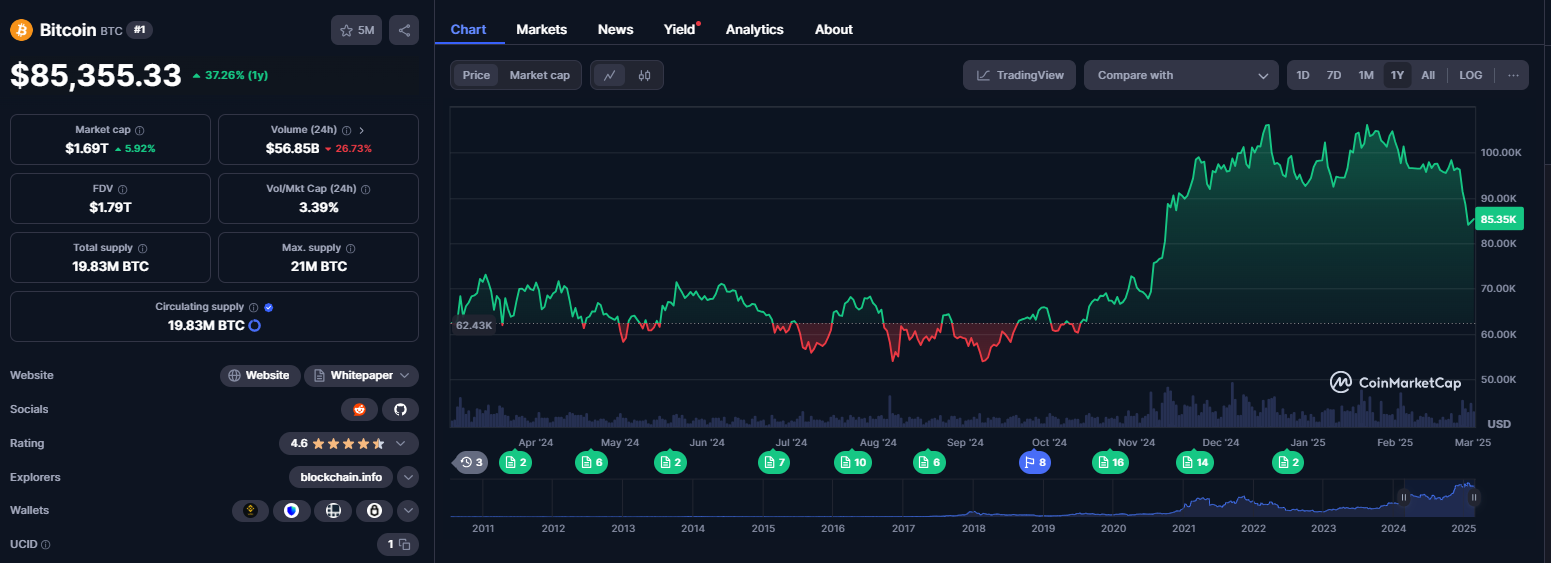Open the GitHub social link
The height and width of the screenshot is (563, 1551).
coord(400,409)
